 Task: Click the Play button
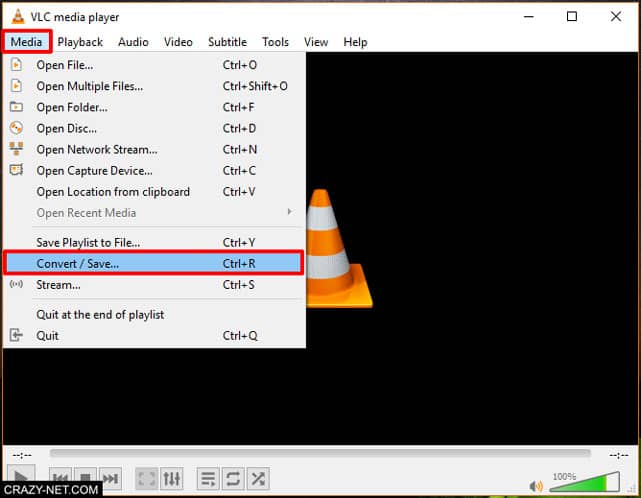pyautogui.click(x=21, y=476)
